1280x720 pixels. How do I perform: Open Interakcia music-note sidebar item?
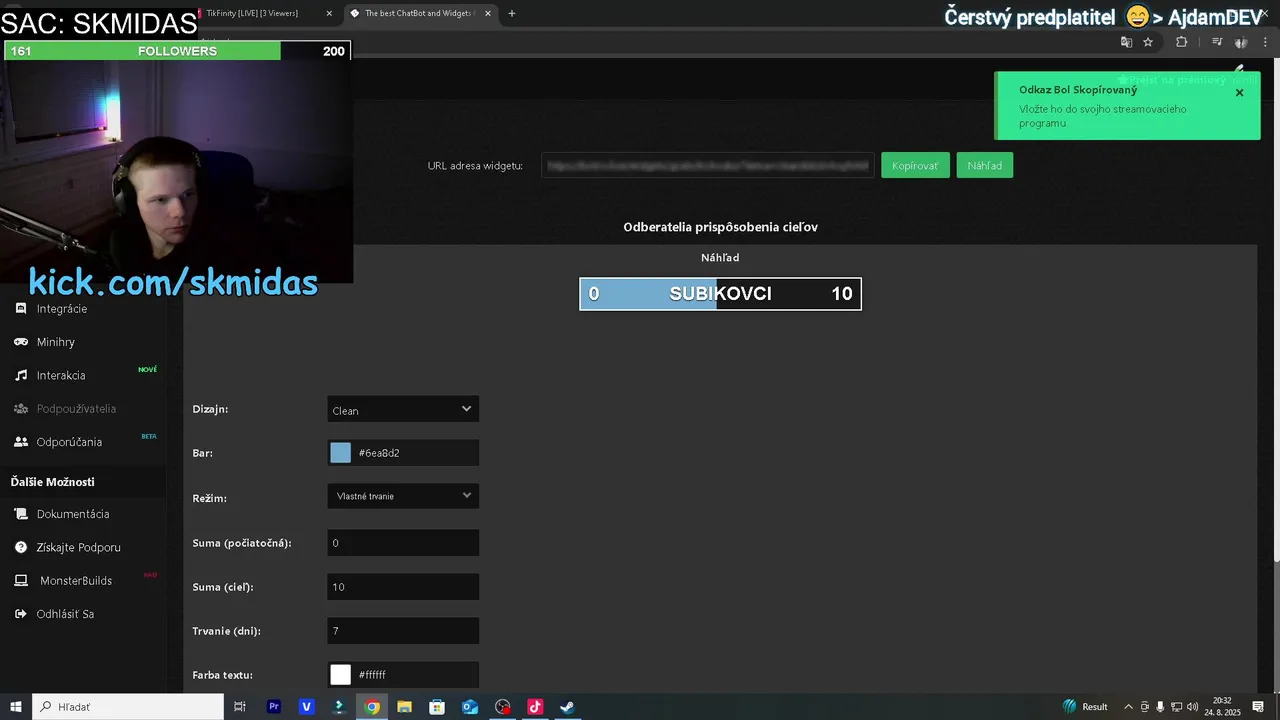coord(61,375)
